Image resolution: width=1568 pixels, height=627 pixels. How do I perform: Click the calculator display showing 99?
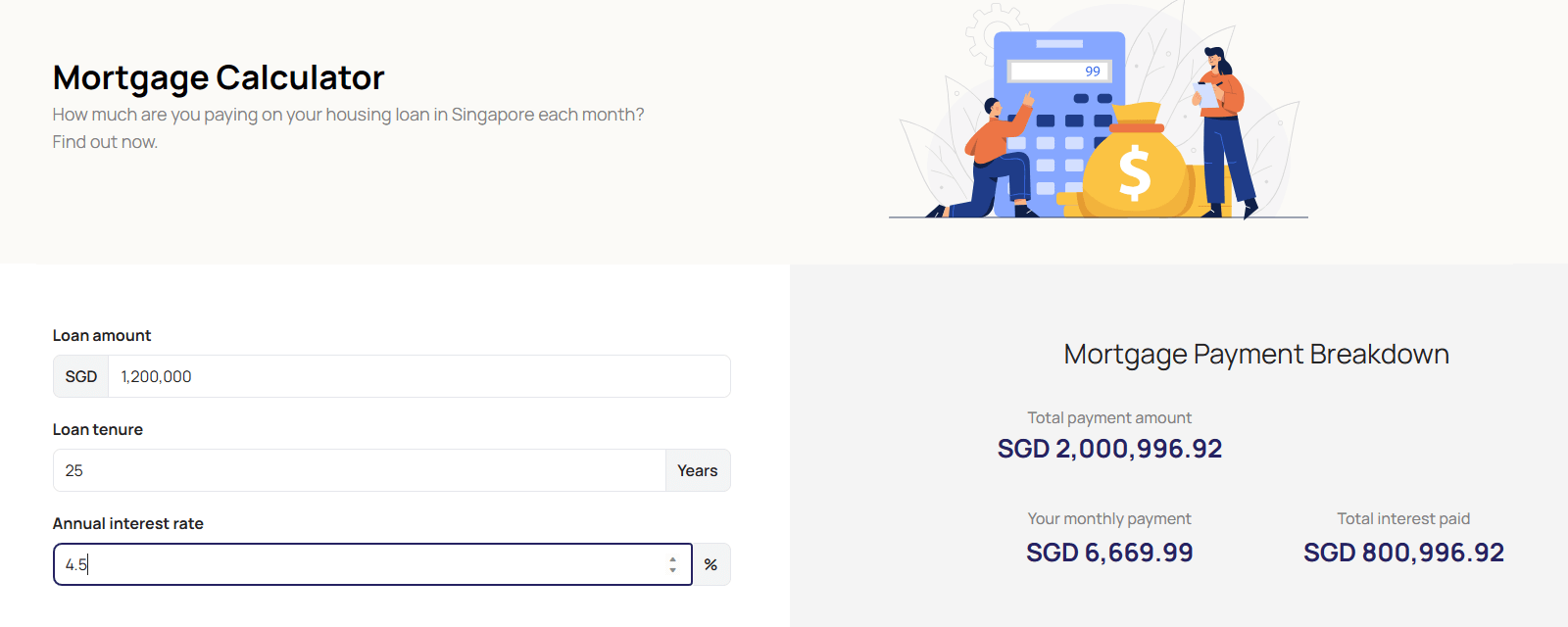click(x=1059, y=72)
